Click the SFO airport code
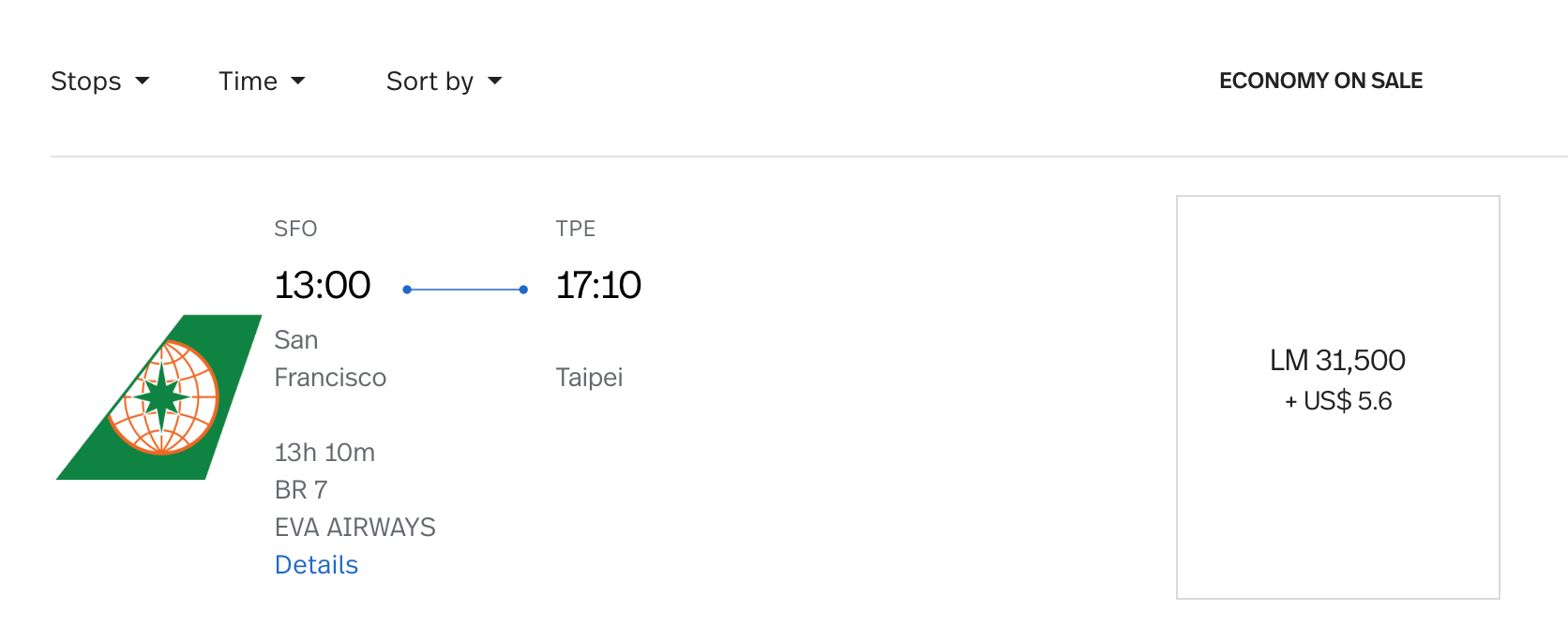Screen dimensions: 1568x626 pyautogui.click(x=295, y=229)
